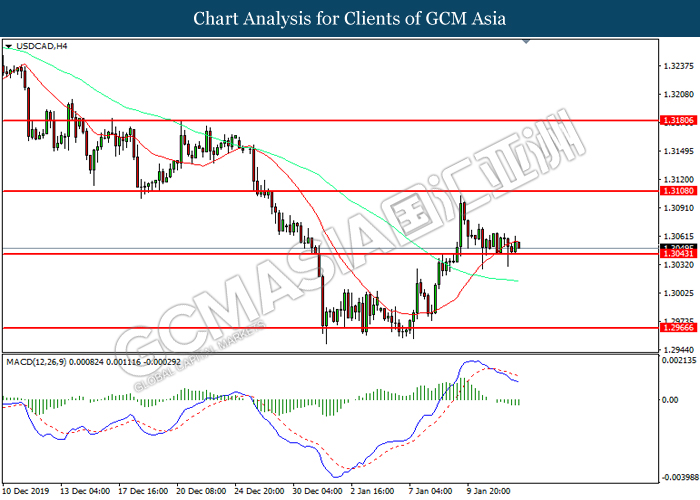Click the 17 Dec 16:00 time label
The height and width of the screenshot is (500, 700).
point(143,491)
